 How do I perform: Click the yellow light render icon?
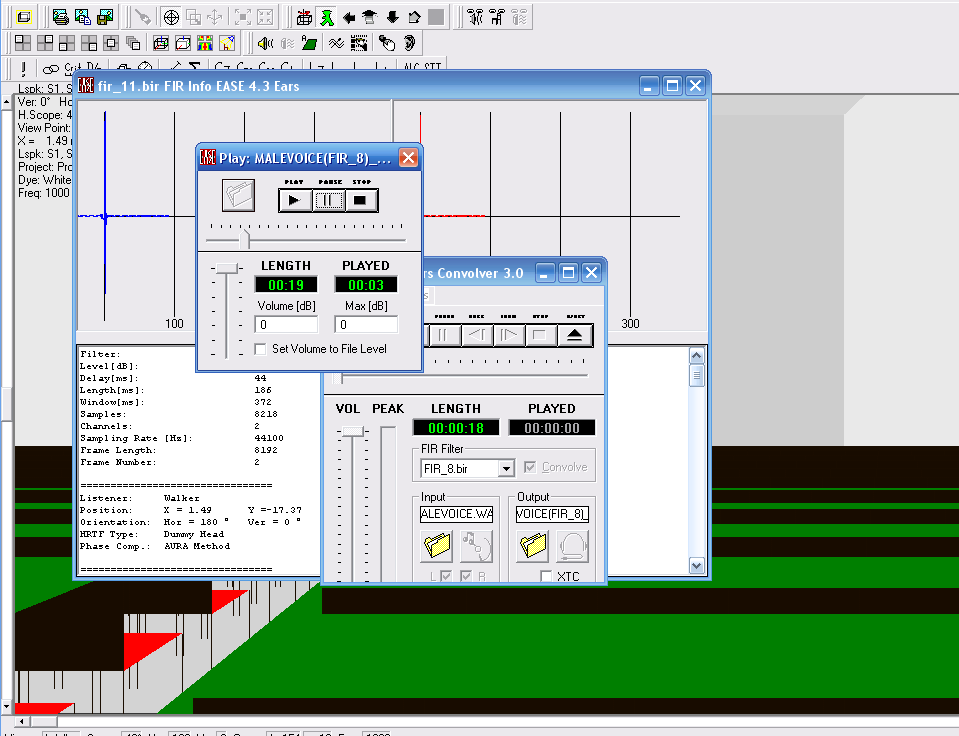tap(227, 43)
